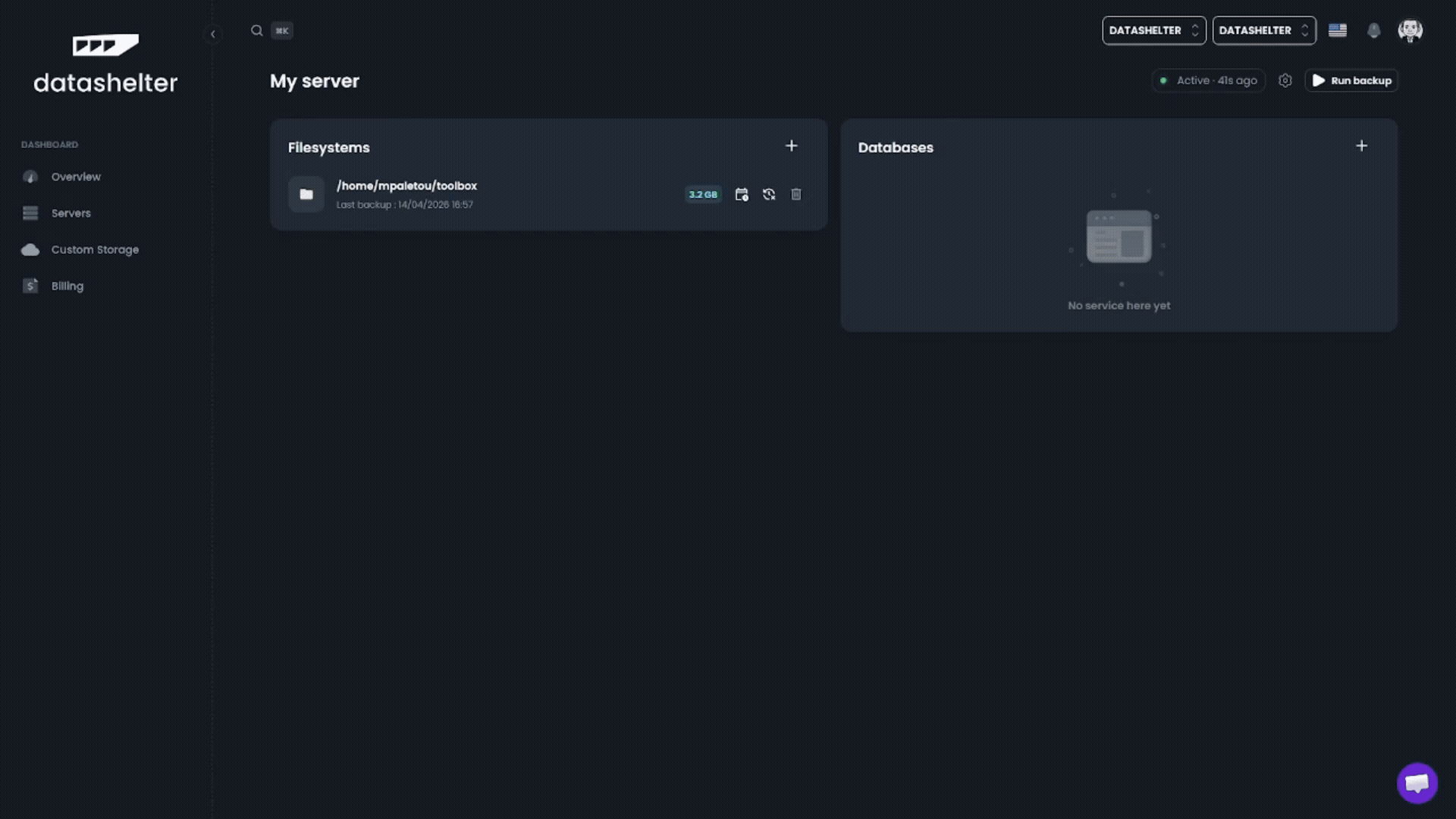The height and width of the screenshot is (819, 1456).
Task: Open the Billing page
Action: pos(67,286)
